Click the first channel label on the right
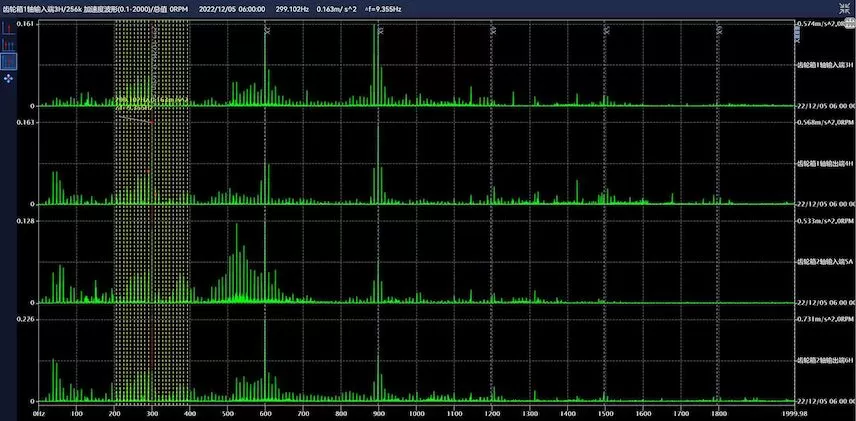The width and height of the screenshot is (856, 421). (x=825, y=65)
